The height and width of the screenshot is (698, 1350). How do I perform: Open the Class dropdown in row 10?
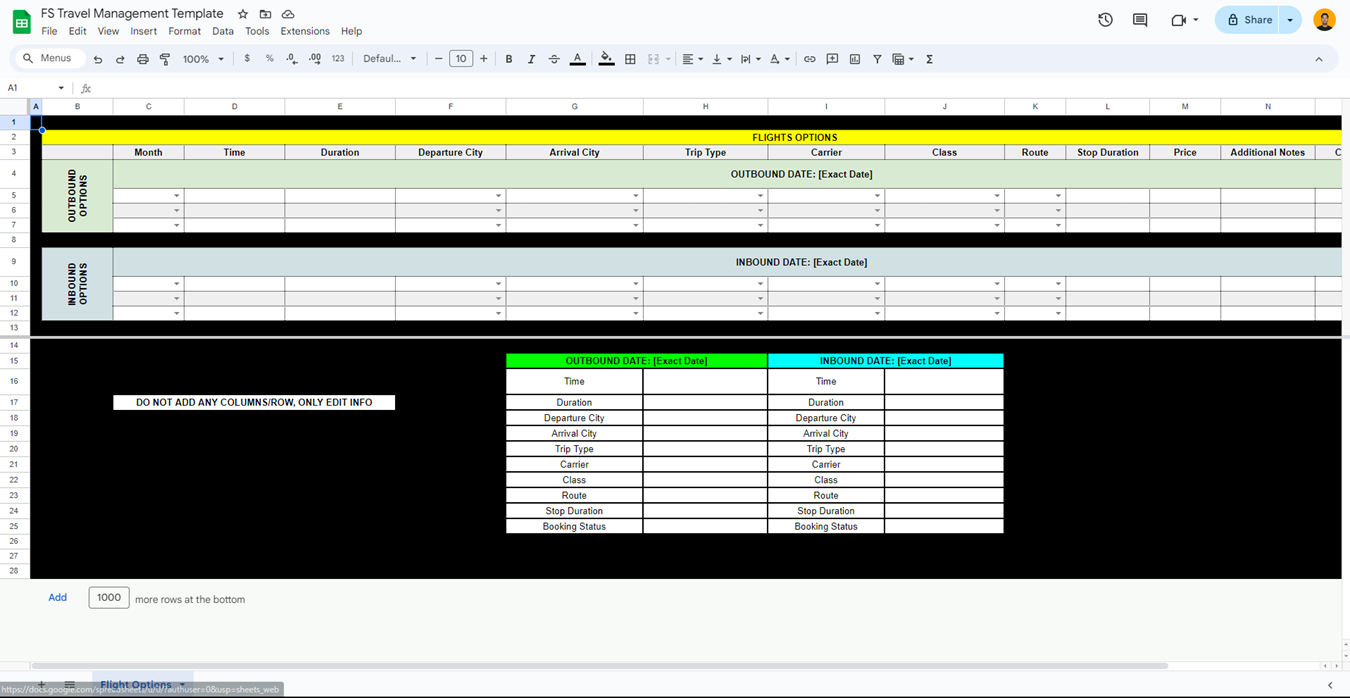pos(997,284)
